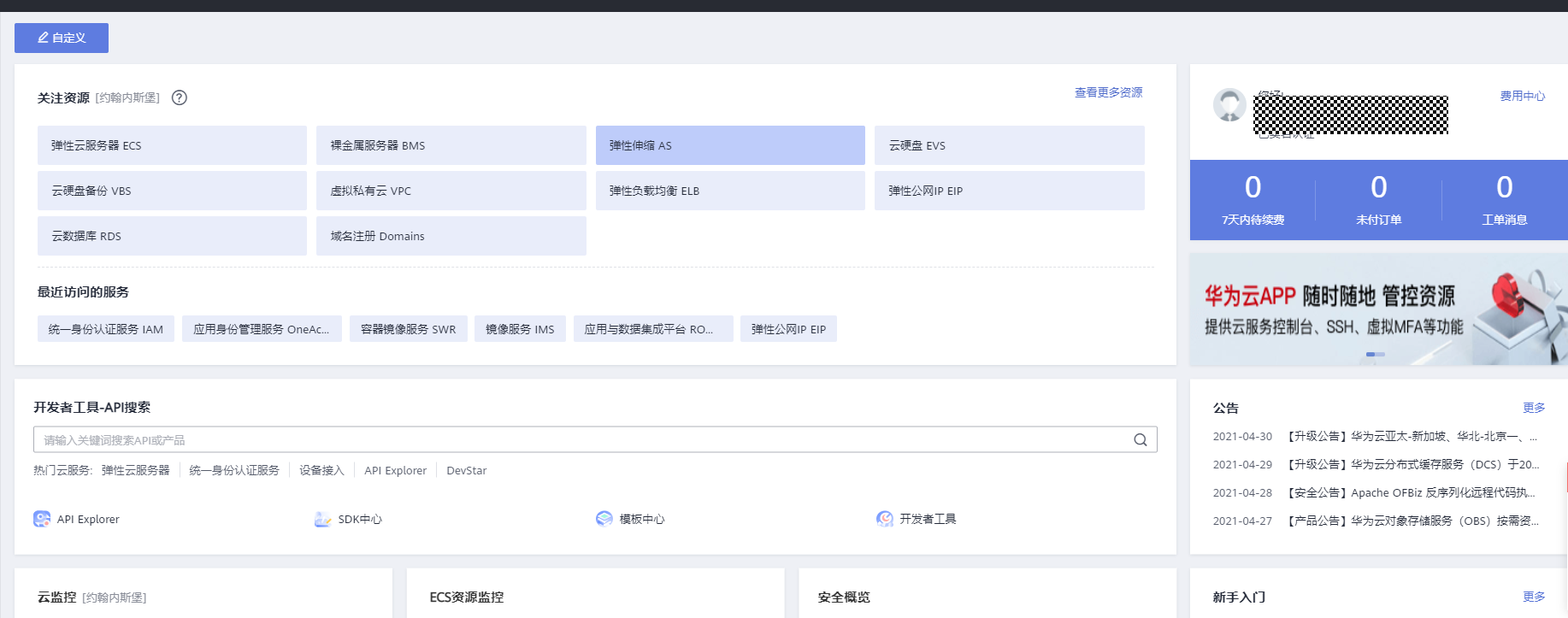Open the 2021-04-28 Apache OFBiz security announcement

[x=1412, y=492]
